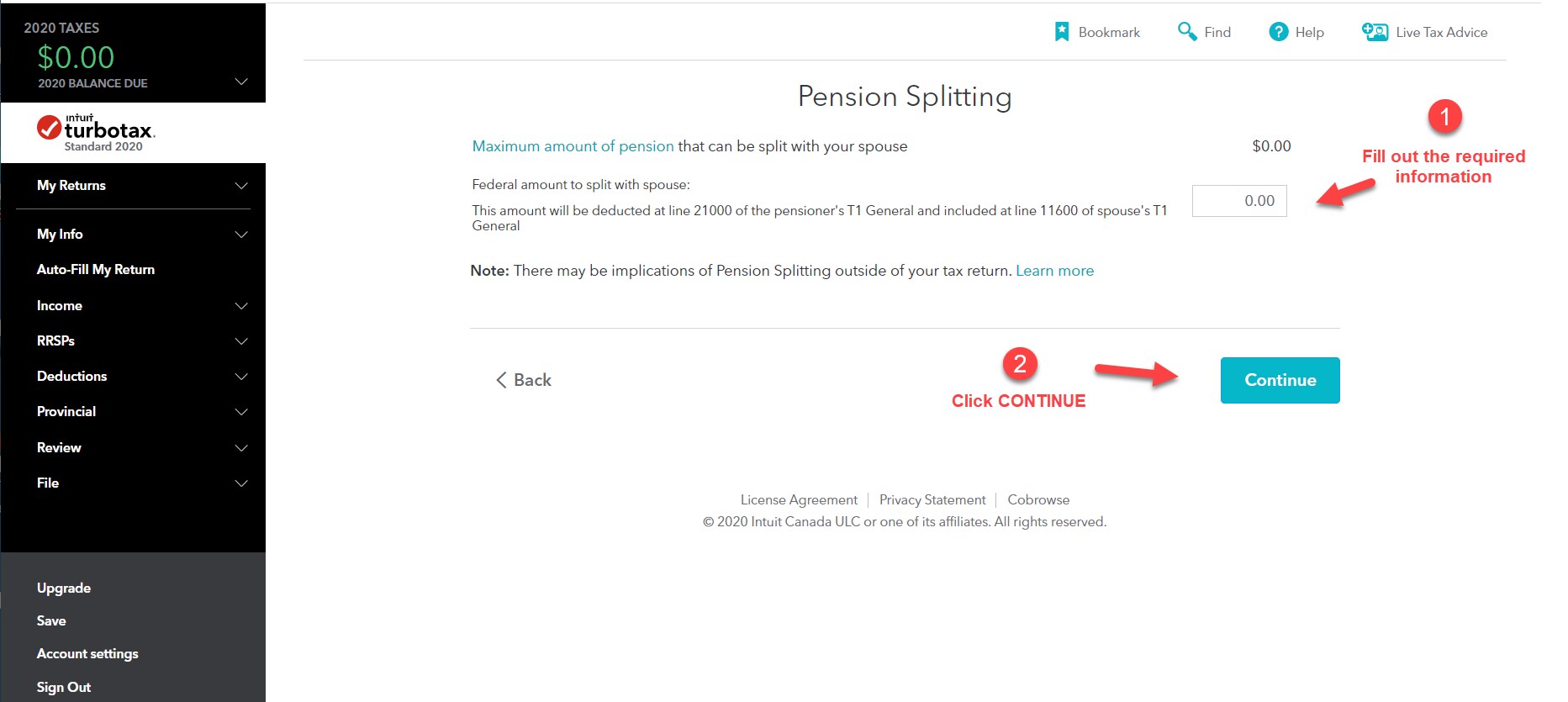The width and height of the screenshot is (1568, 702).
Task: Click the Back chevron arrow icon
Action: (x=501, y=380)
